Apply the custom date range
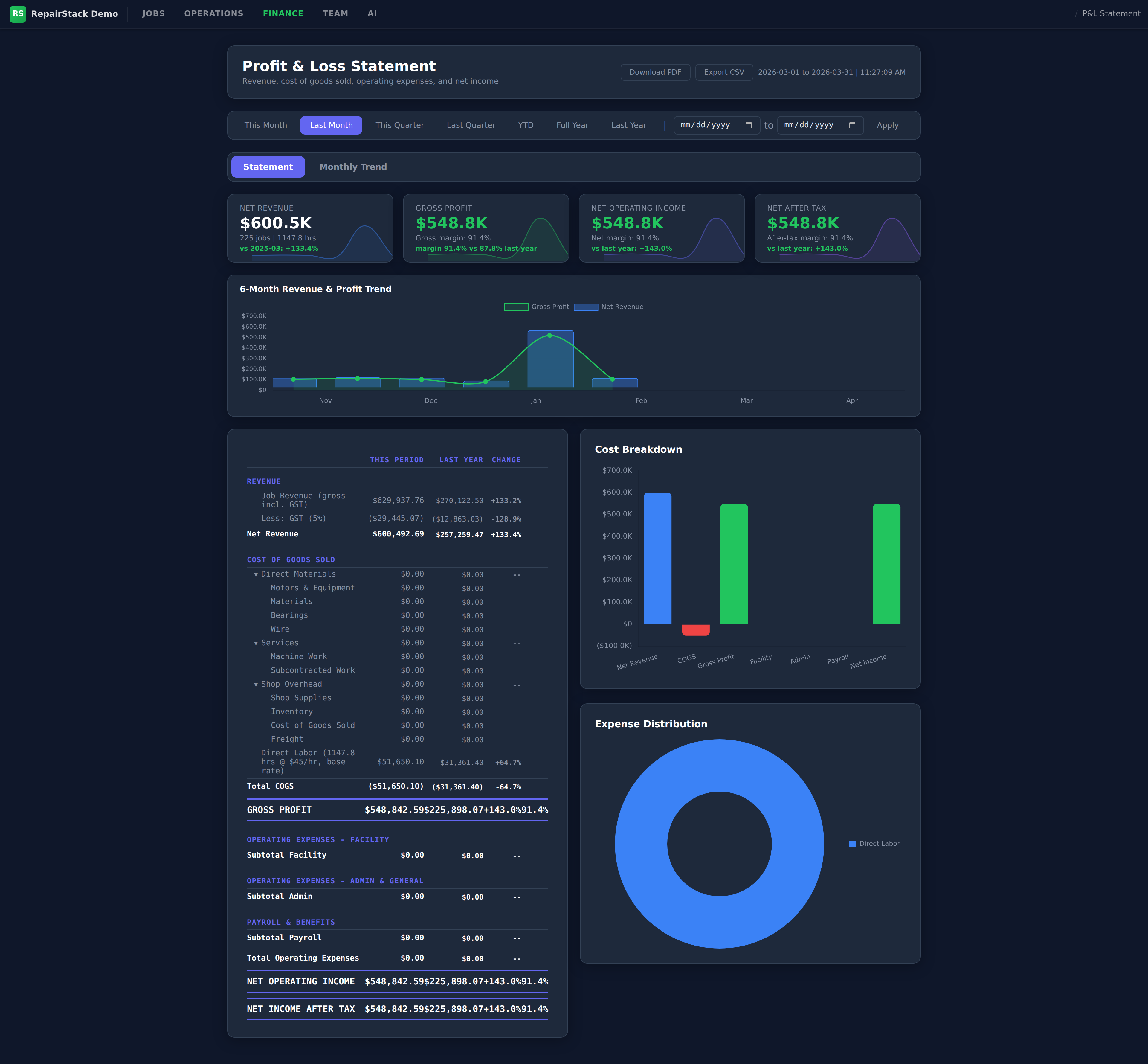This screenshot has height=1064, width=1148. click(x=887, y=126)
